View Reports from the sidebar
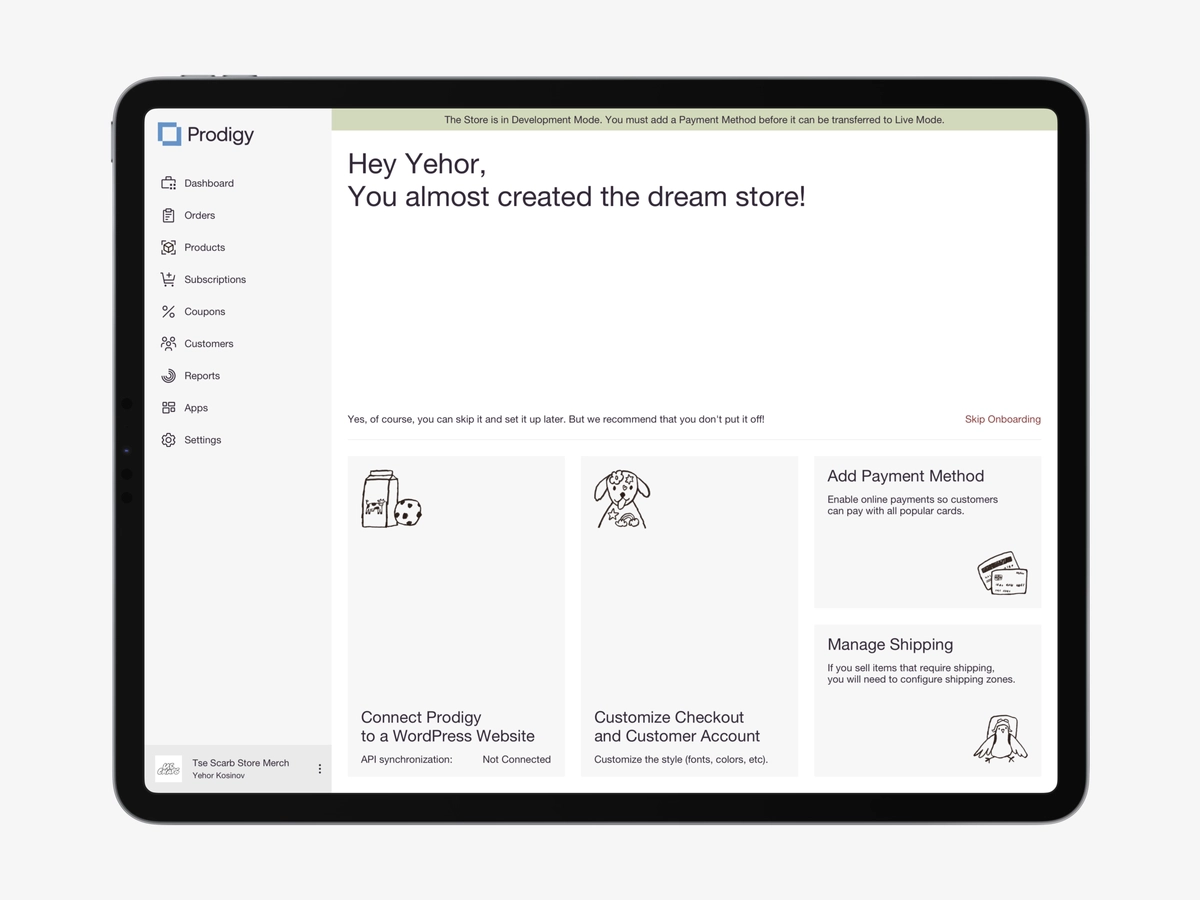 click(202, 375)
